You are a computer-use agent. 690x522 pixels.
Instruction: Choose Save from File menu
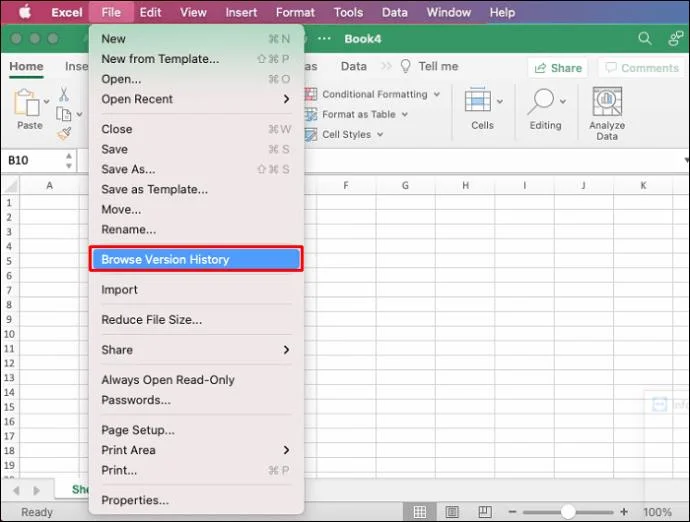[196, 149]
